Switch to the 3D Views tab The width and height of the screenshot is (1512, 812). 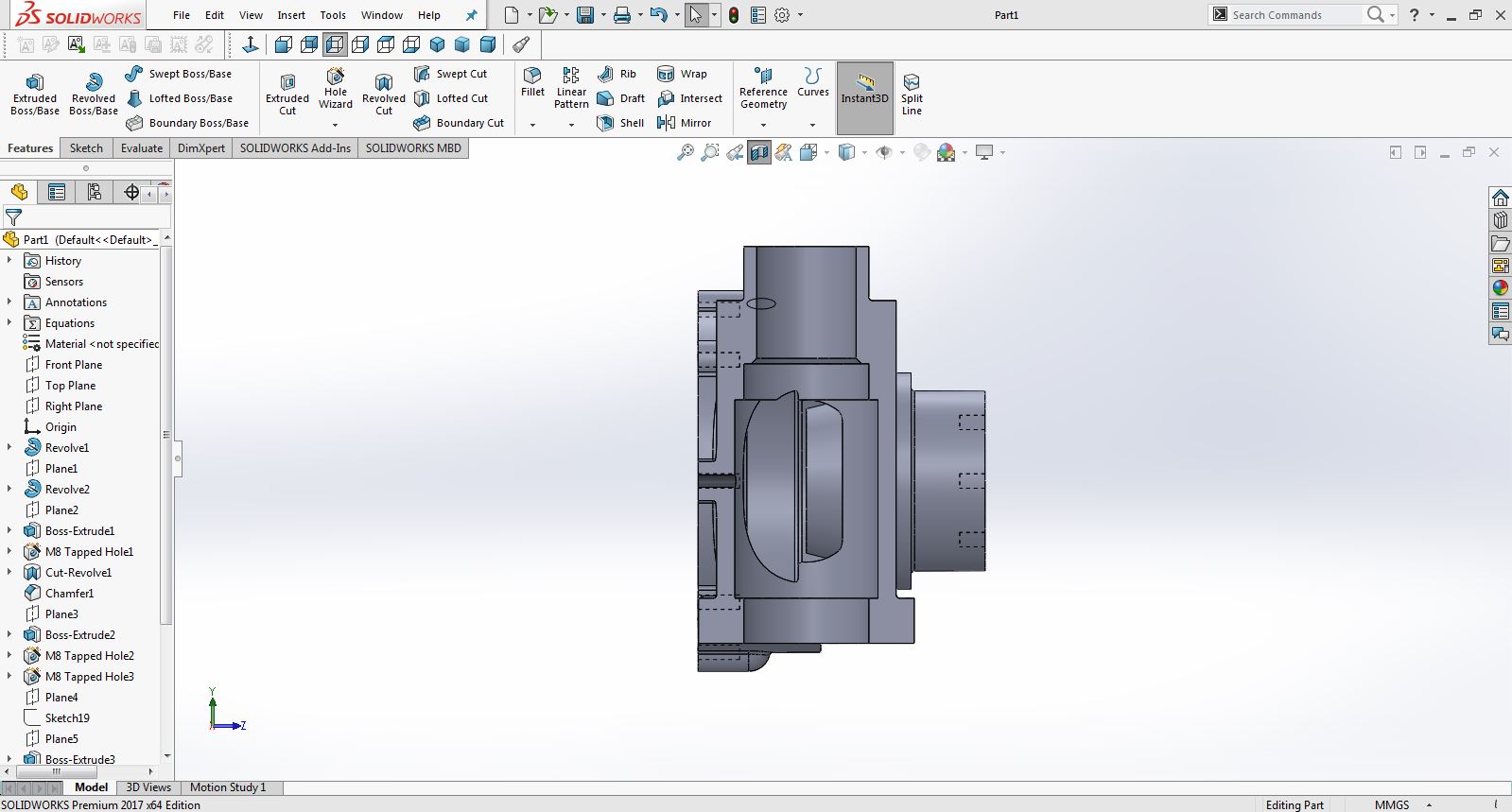click(x=148, y=787)
